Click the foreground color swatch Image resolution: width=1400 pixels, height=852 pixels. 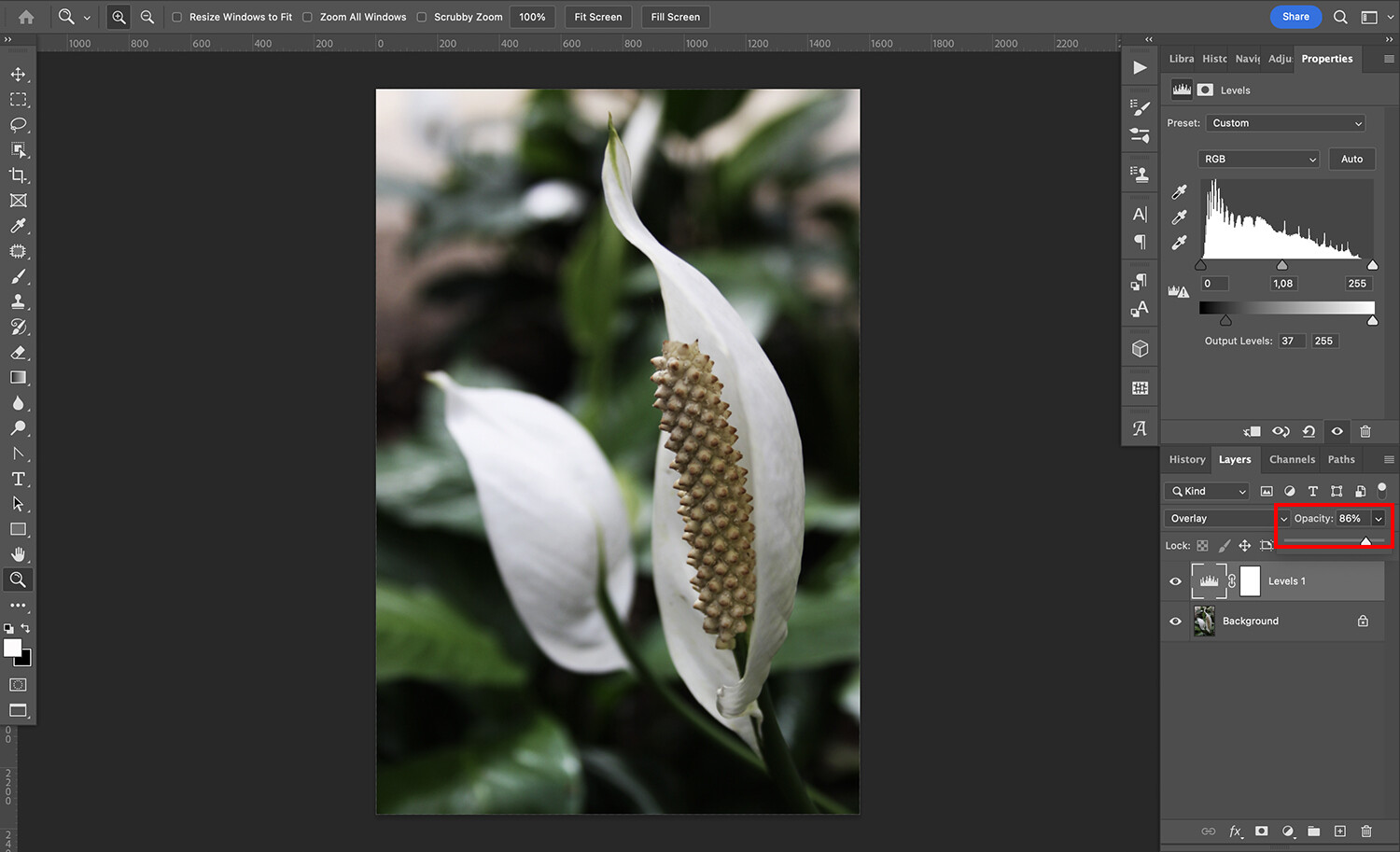[x=14, y=649]
